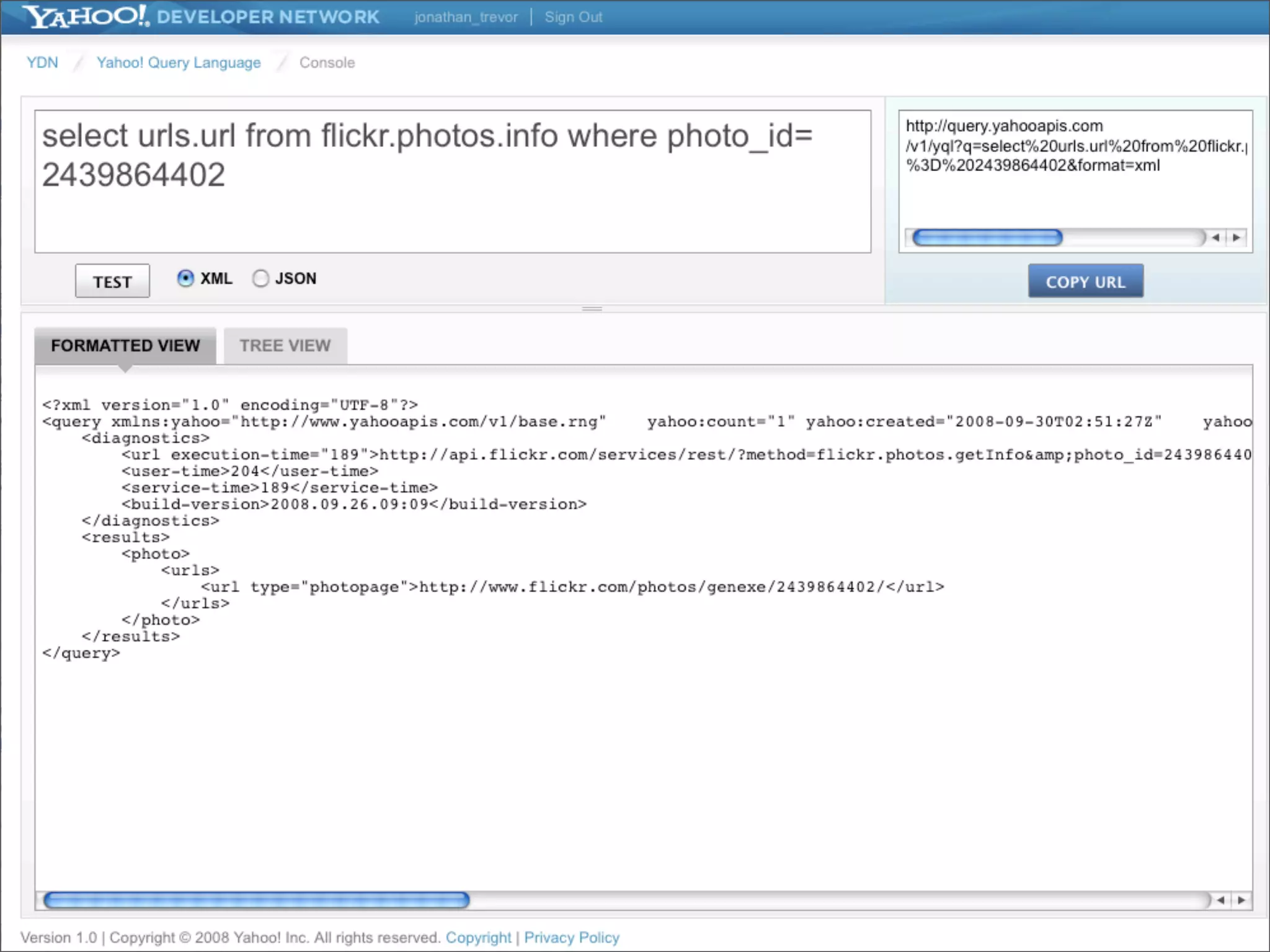Viewport: 1270px width, 952px height.
Task: Click the pane resize grip below TEST
Action: [x=592, y=308]
